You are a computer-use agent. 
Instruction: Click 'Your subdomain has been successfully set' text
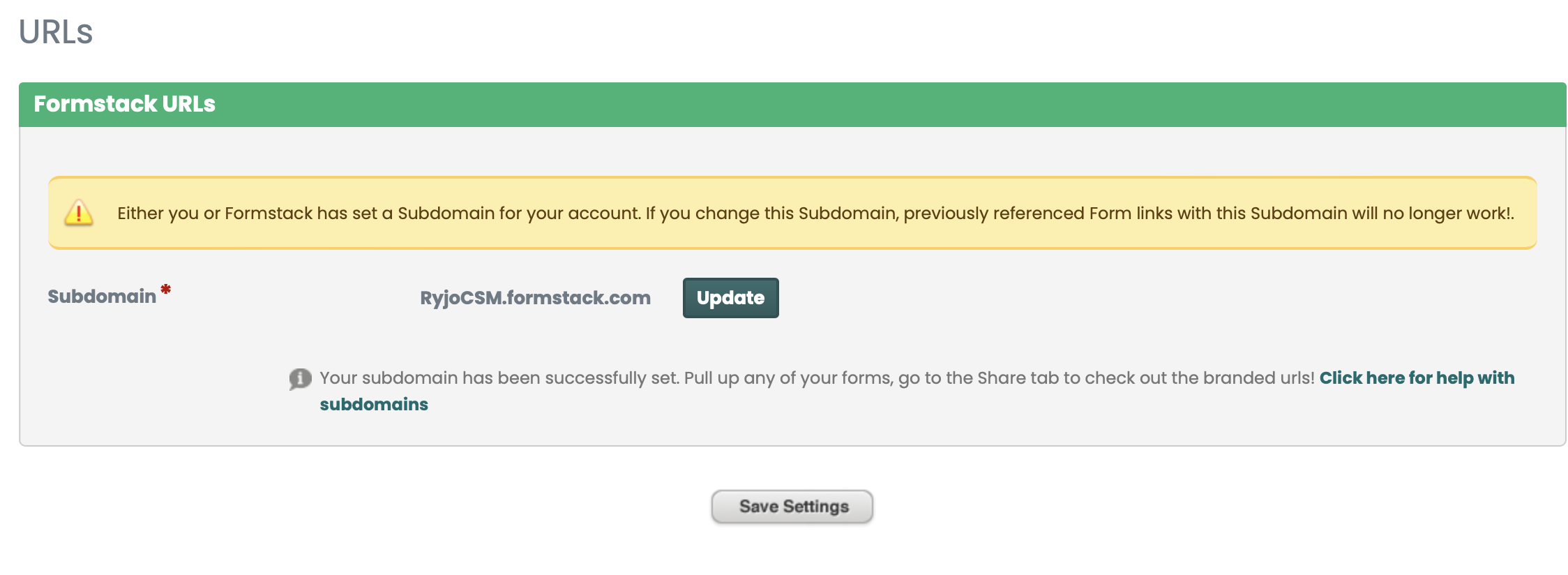pos(499,378)
